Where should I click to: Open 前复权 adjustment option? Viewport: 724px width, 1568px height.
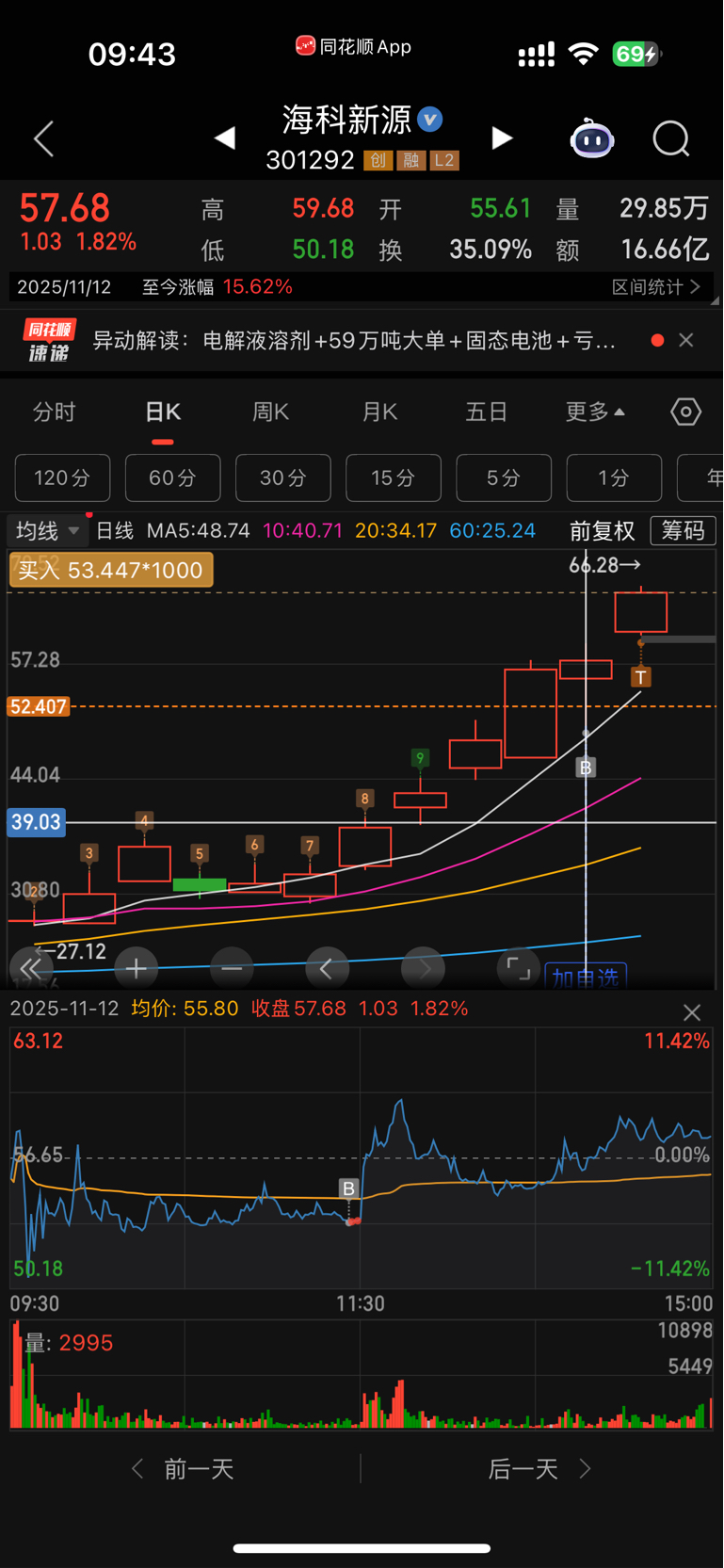point(603,531)
